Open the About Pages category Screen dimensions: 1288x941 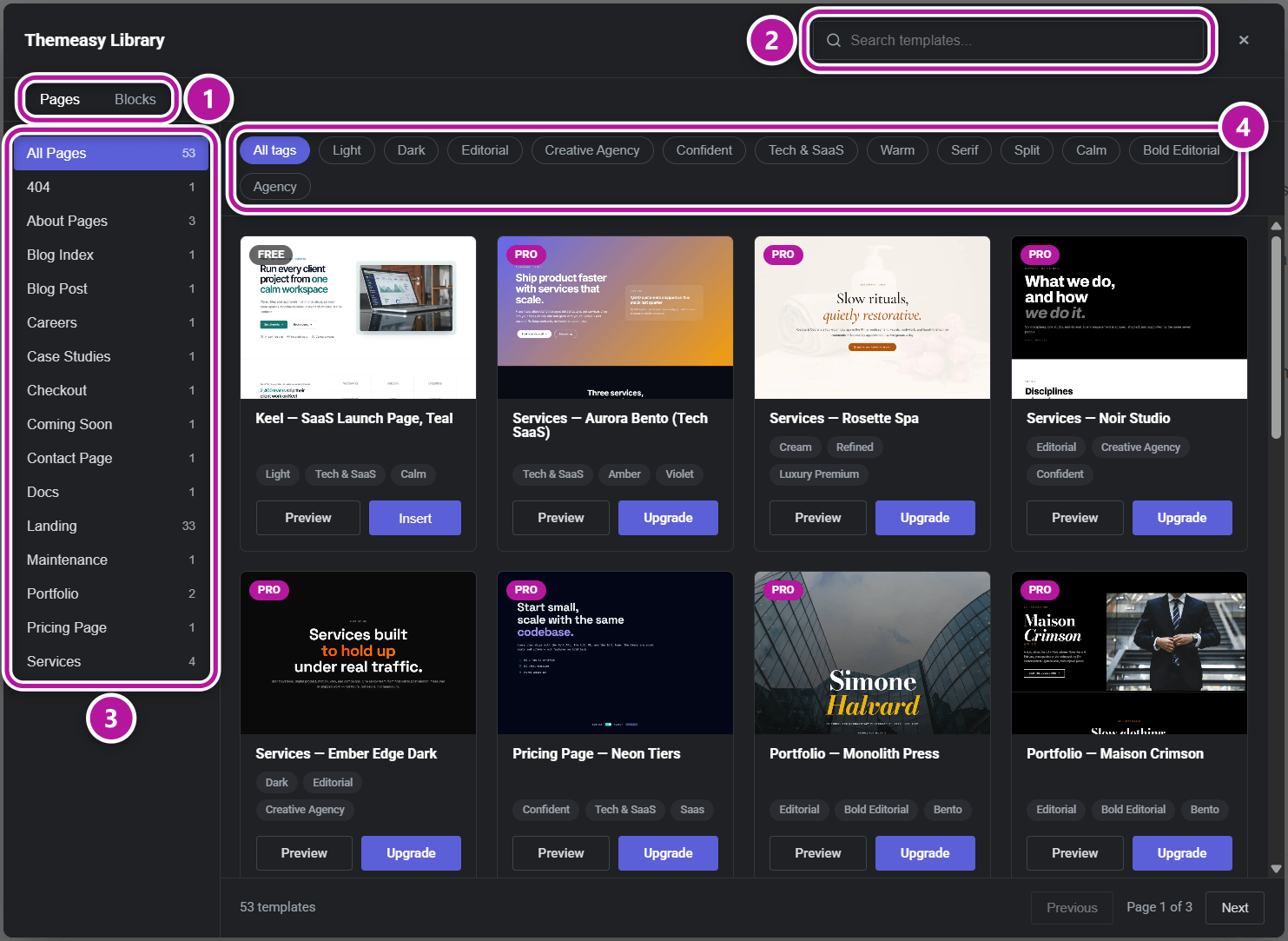click(111, 221)
